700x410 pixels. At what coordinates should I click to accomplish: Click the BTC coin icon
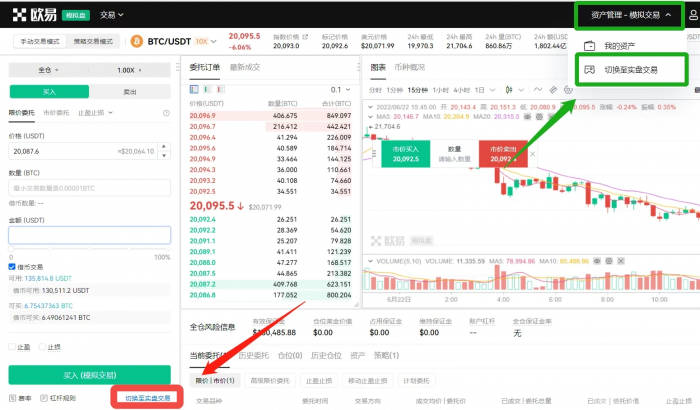[x=138, y=42]
